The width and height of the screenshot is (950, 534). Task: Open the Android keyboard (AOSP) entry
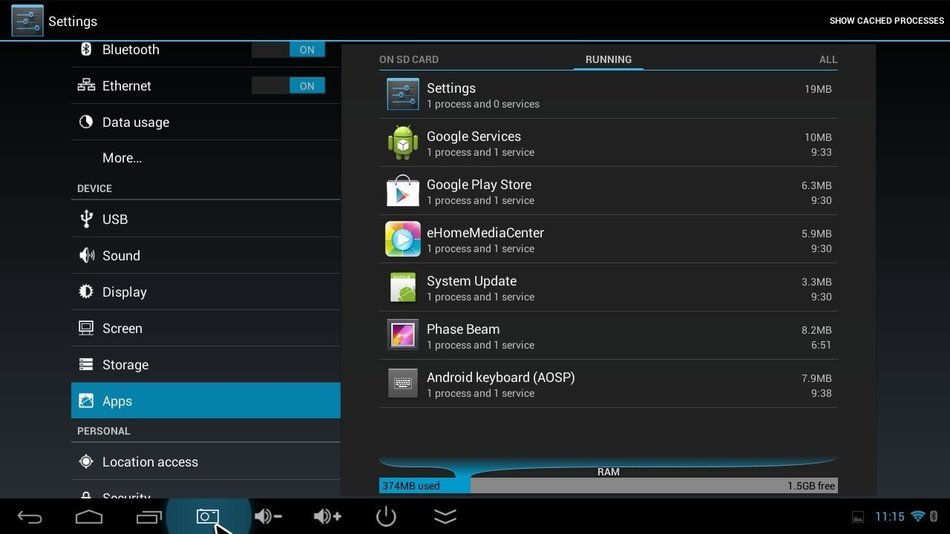pos(608,384)
